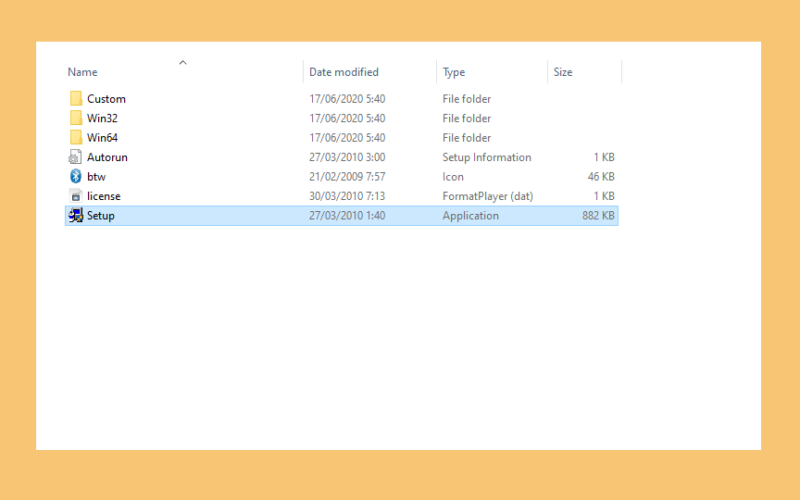Click the Autorun setup information file icon
This screenshot has width=800, height=500.
pyautogui.click(x=76, y=157)
